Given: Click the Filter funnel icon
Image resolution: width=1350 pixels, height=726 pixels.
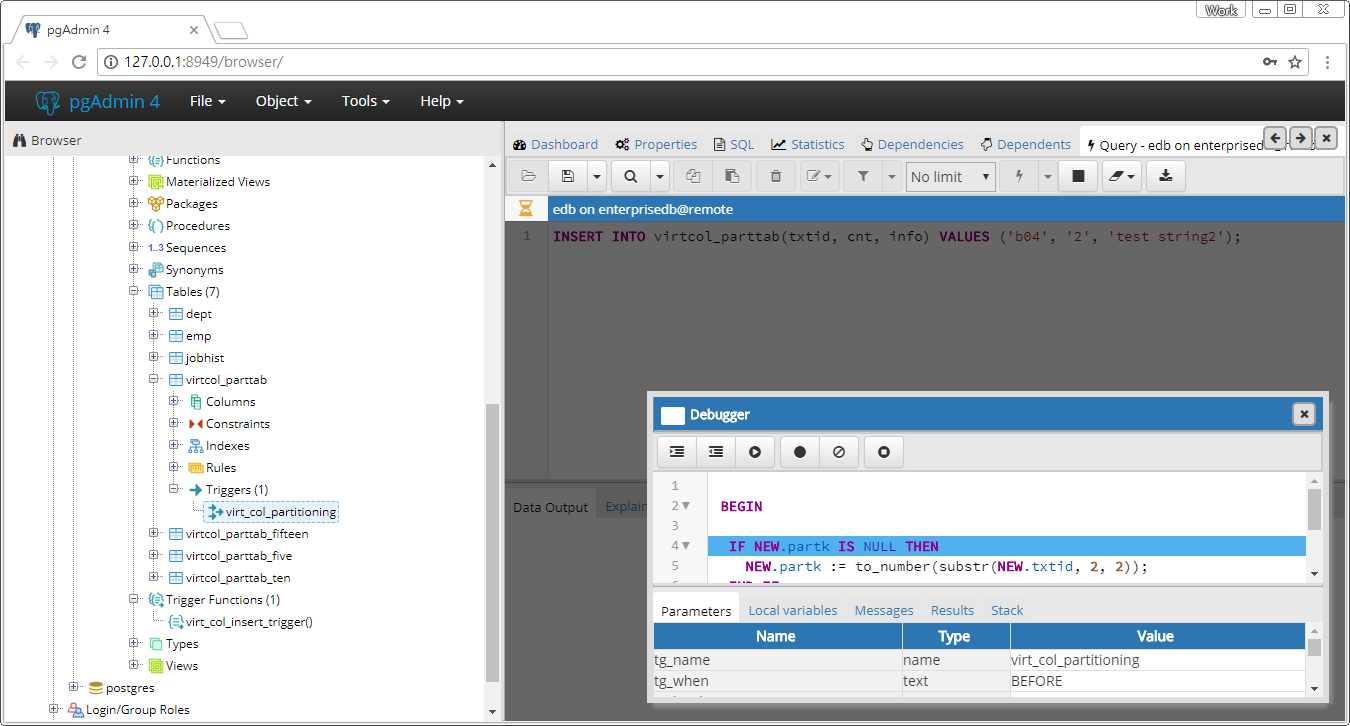Looking at the screenshot, I should (x=863, y=176).
